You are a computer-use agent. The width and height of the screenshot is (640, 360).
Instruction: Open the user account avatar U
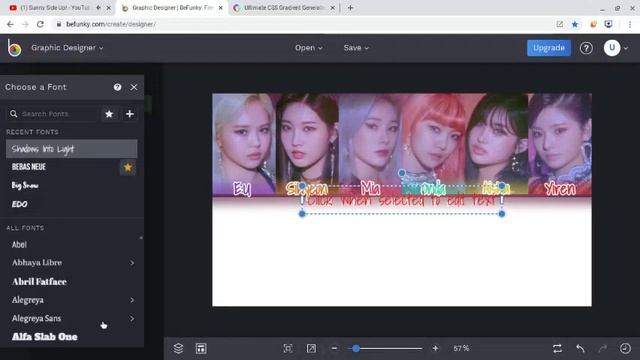[x=611, y=48]
